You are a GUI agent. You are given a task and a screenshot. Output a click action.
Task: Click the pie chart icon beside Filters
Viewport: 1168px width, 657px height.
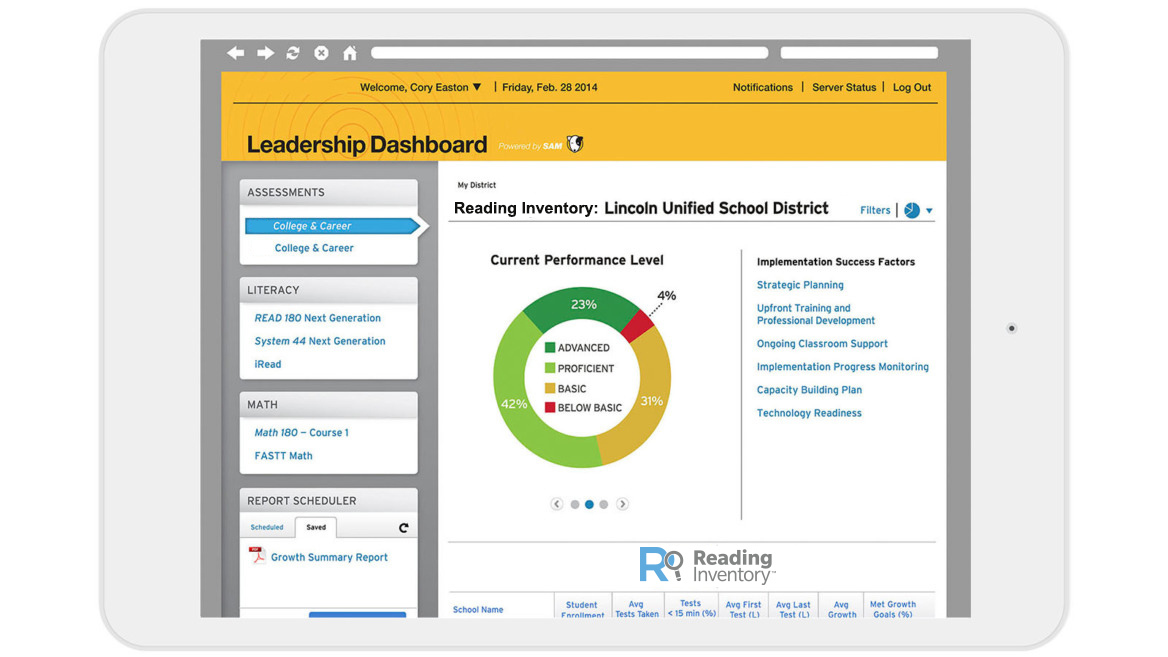pos(912,210)
